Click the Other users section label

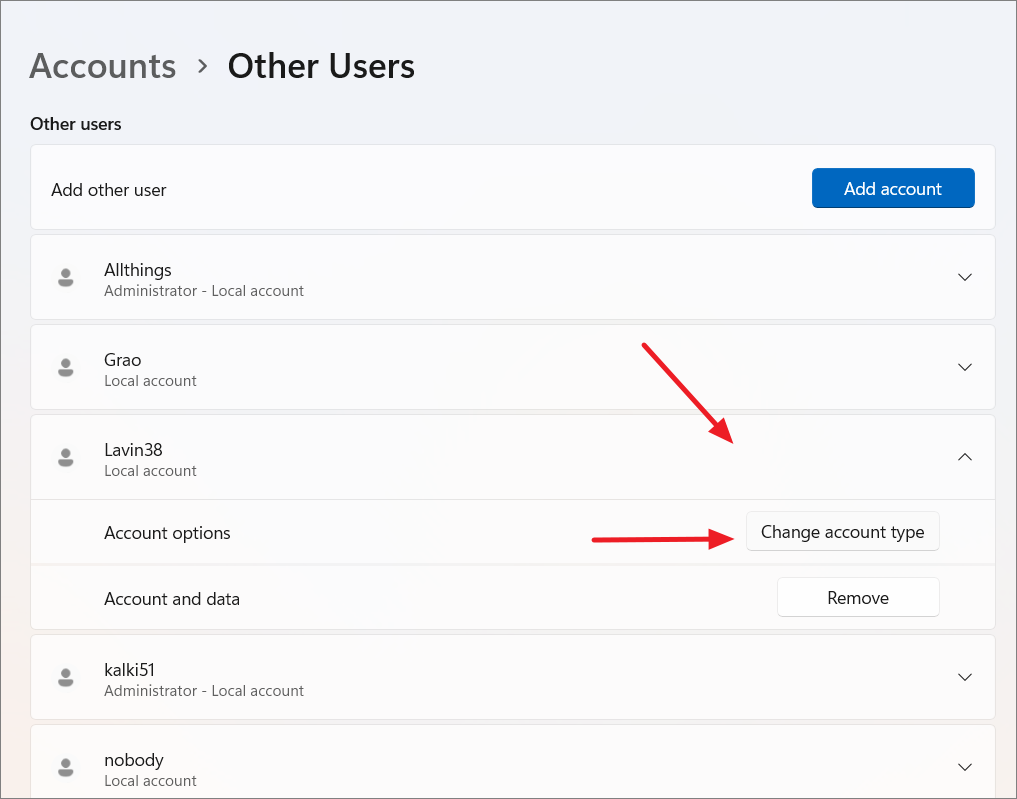[75, 124]
